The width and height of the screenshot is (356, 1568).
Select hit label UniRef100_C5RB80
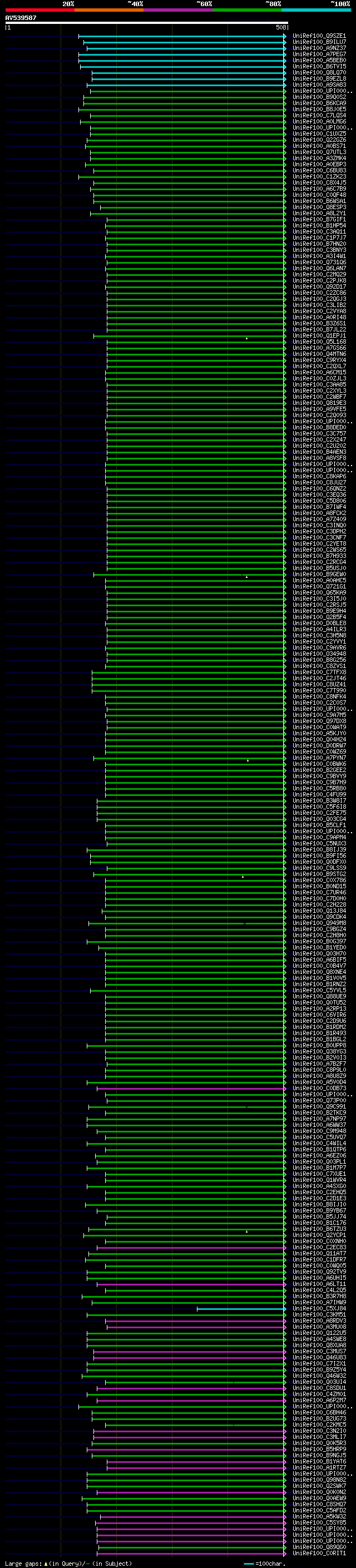coord(319,788)
